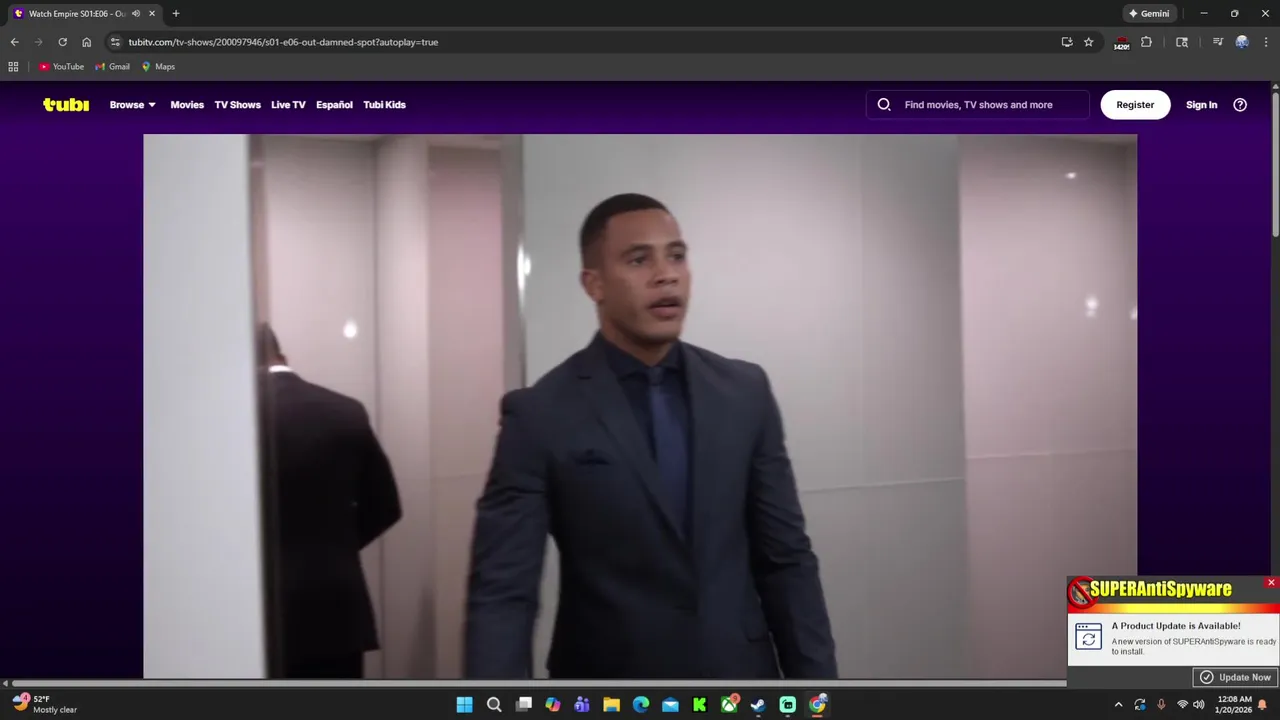Open a new tab with plus button
This screenshot has width=1280, height=720.
(x=176, y=14)
